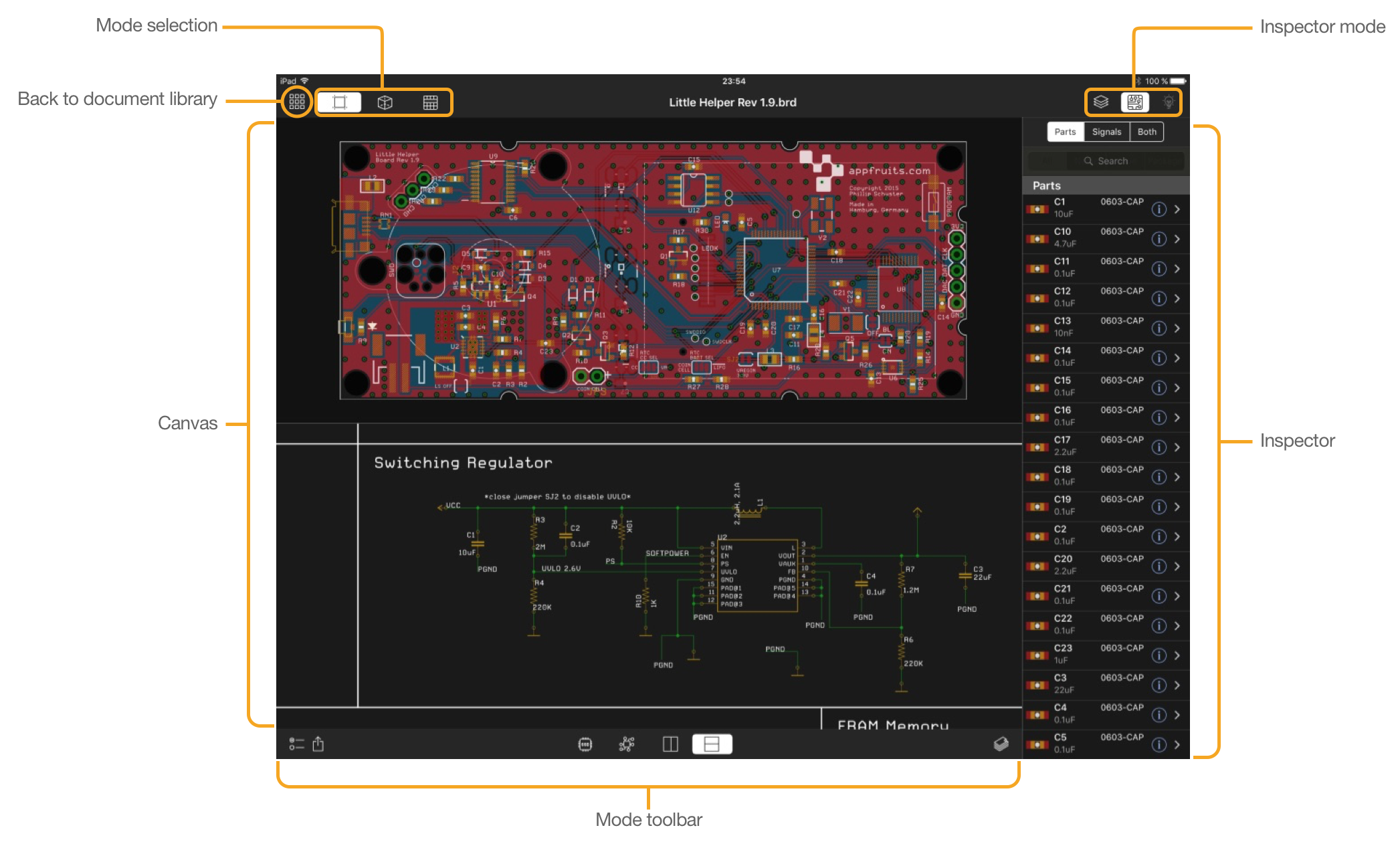Switch to side-by-side split layout
Screen dimensions: 1400x848
(x=670, y=744)
